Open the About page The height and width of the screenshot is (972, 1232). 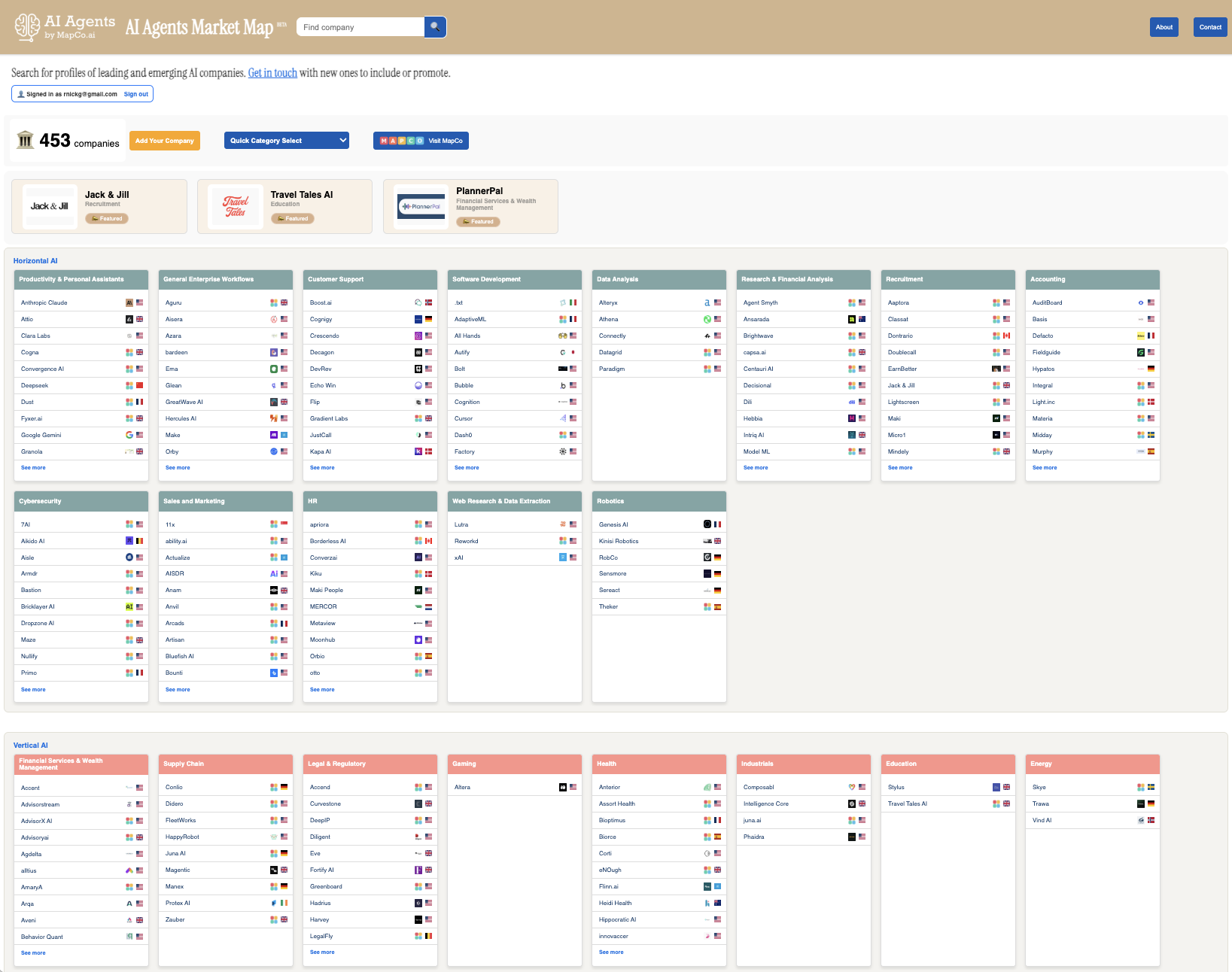click(1164, 27)
